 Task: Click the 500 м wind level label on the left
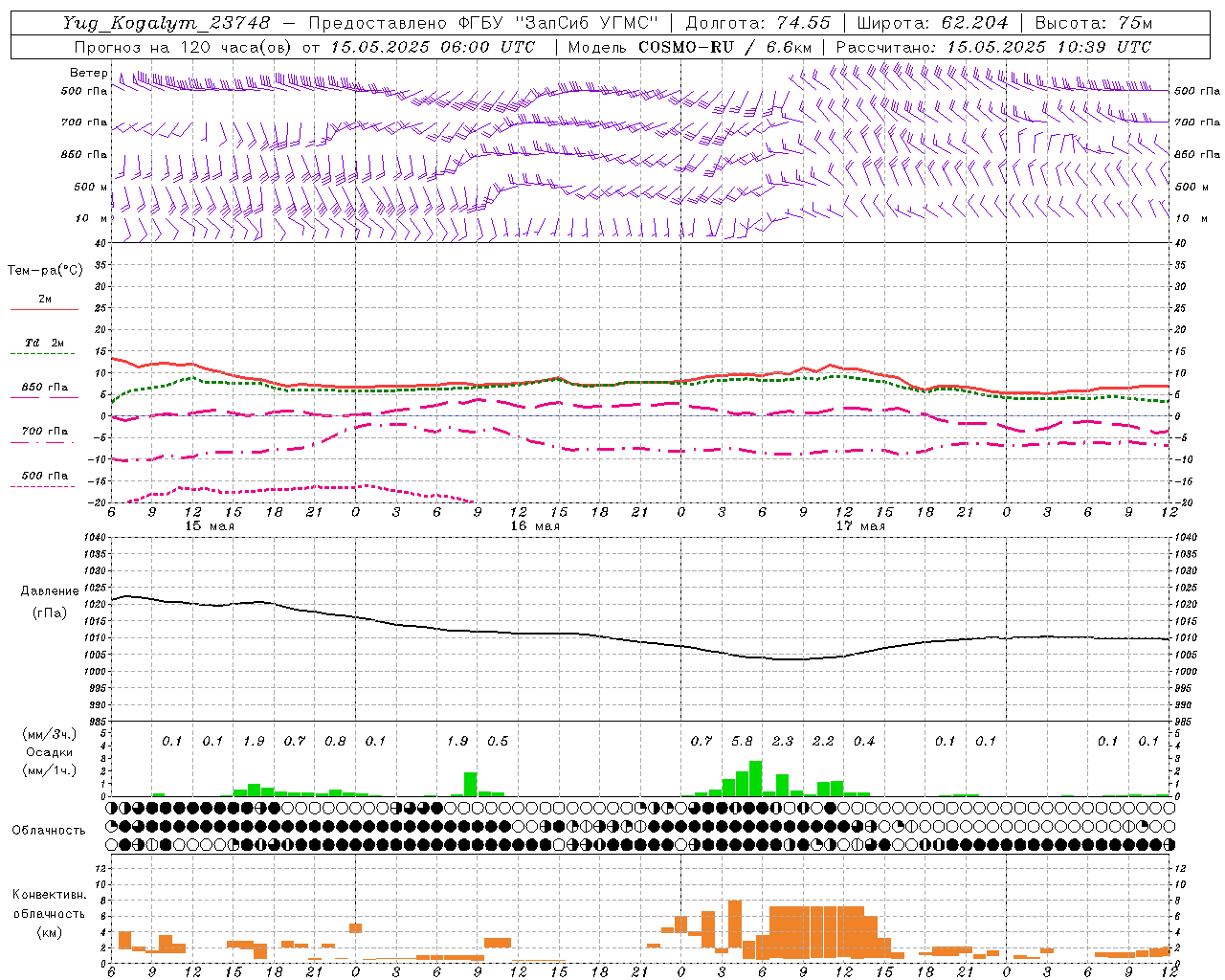tap(91, 187)
